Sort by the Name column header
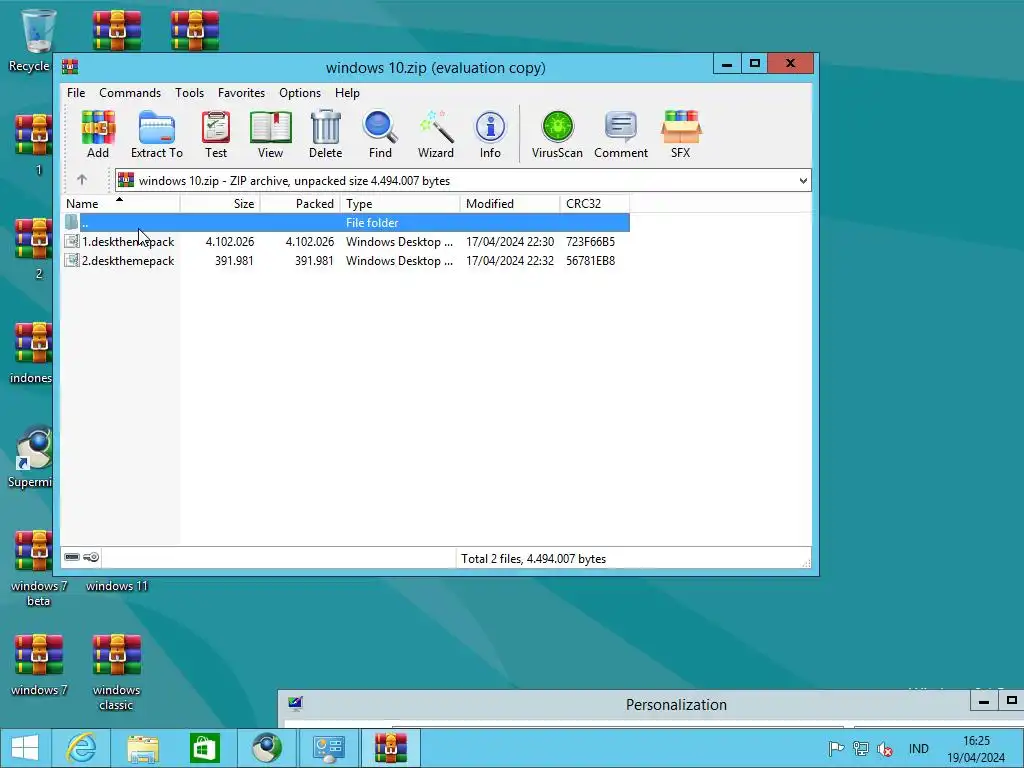 [x=121, y=204]
